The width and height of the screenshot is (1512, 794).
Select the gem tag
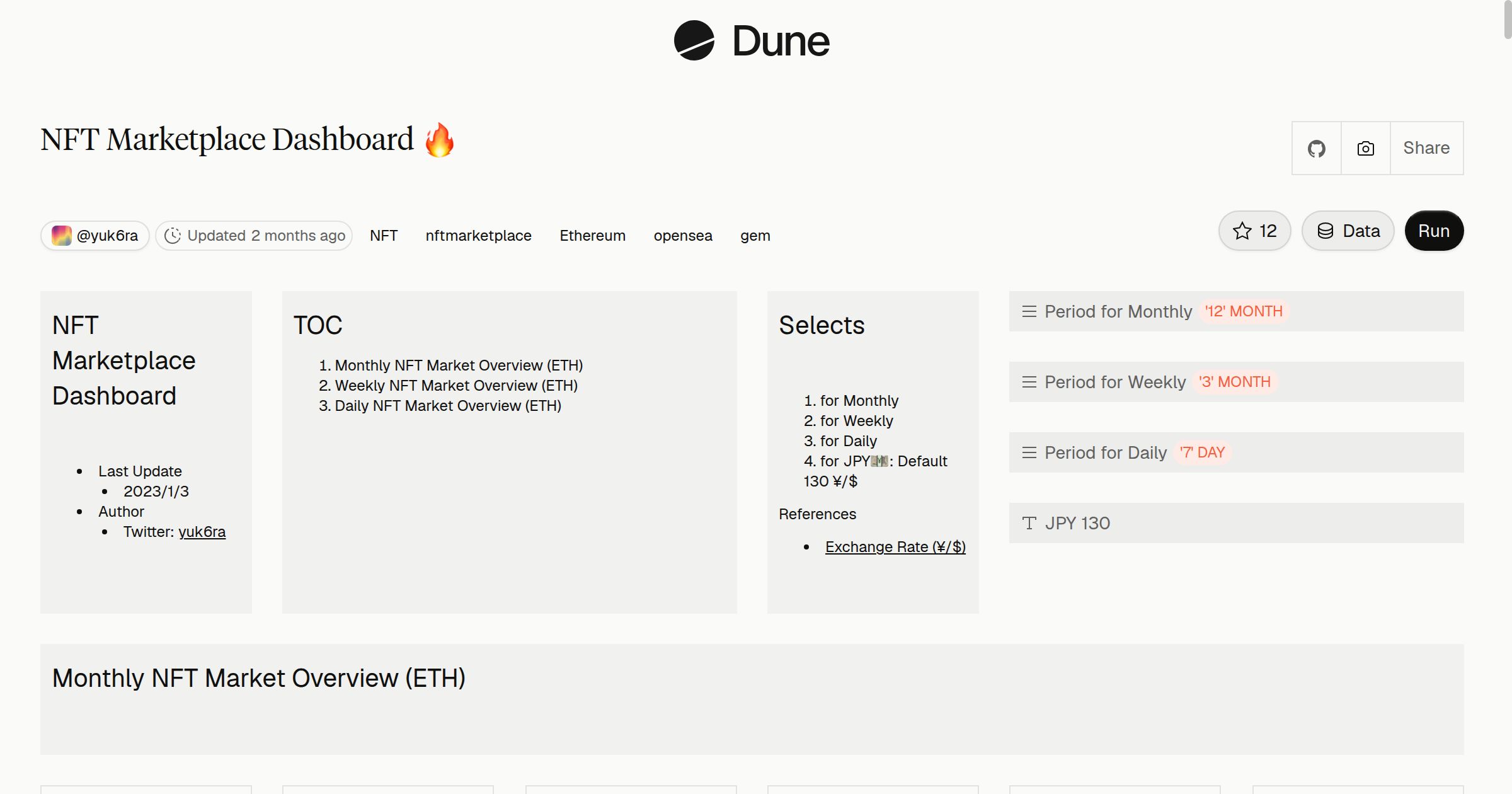pos(755,236)
